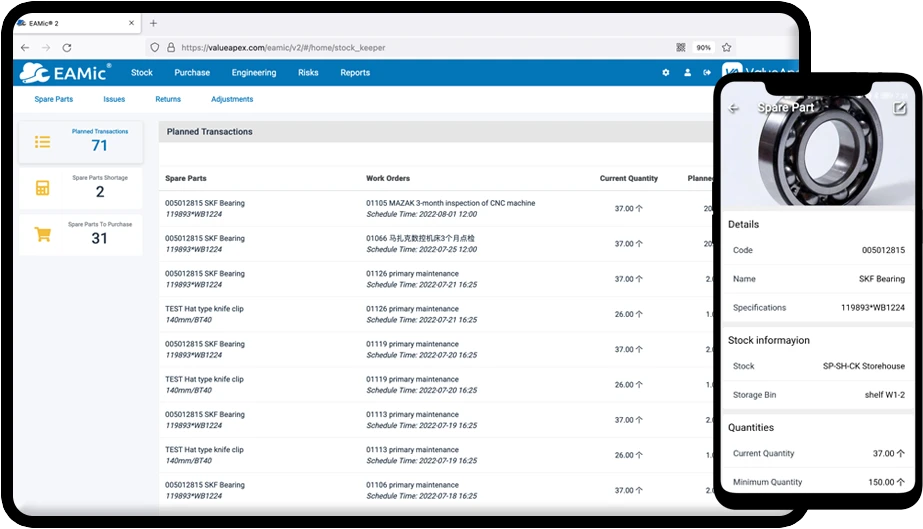Click the EAMic logo
This screenshot has height=529, width=923.
pos(66,72)
